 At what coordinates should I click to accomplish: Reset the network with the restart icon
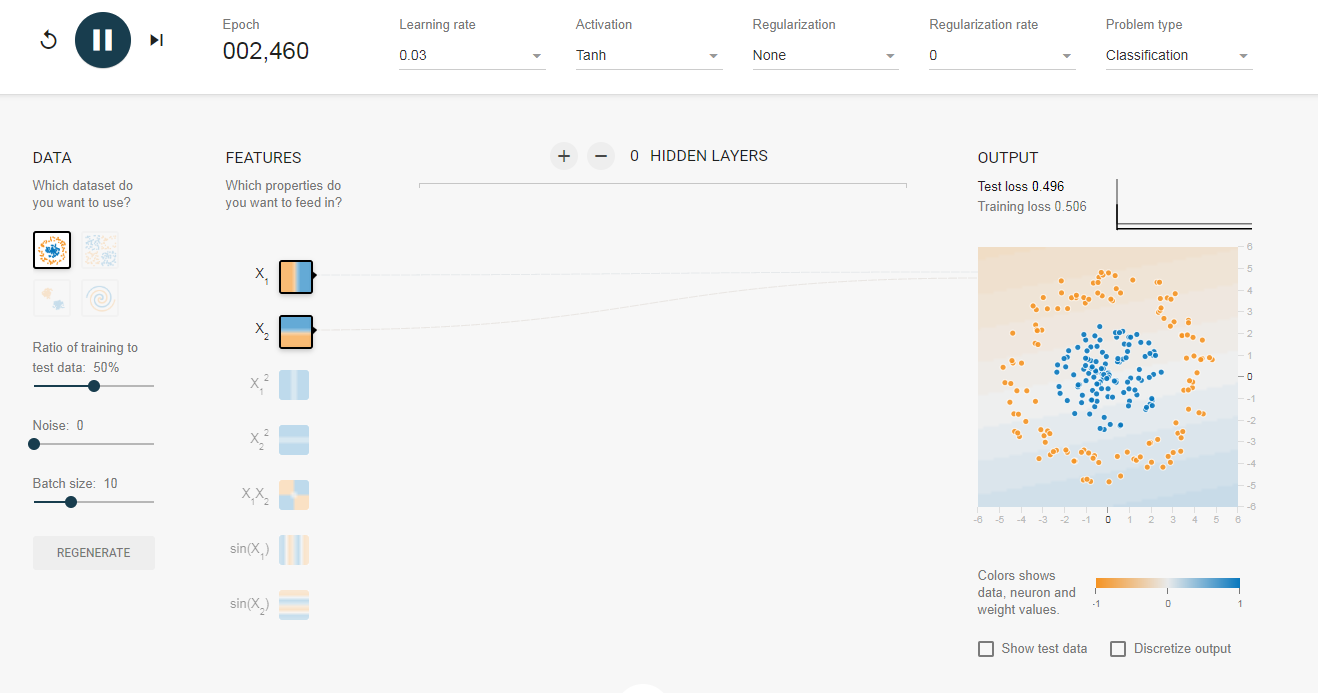point(48,40)
